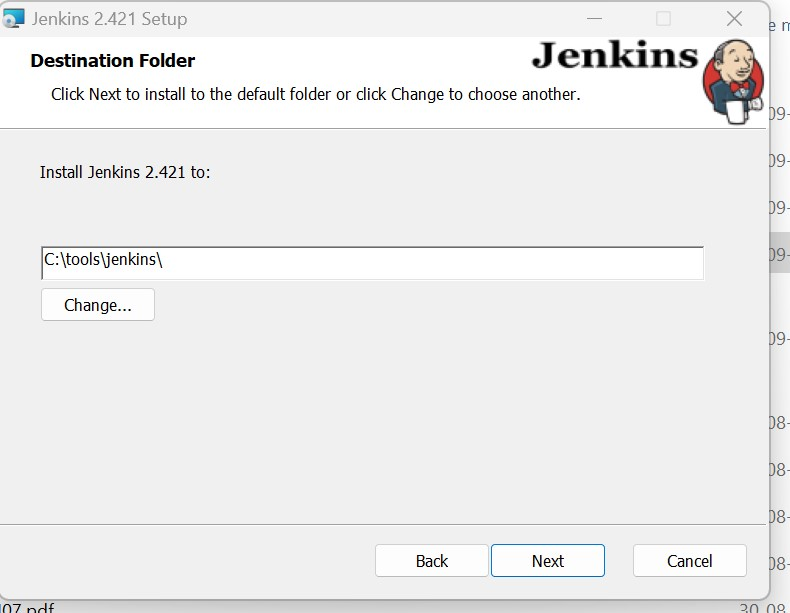The width and height of the screenshot is (790, 613).
Task: Click the highlighted background row at right edge
Action: coord(779,254)
